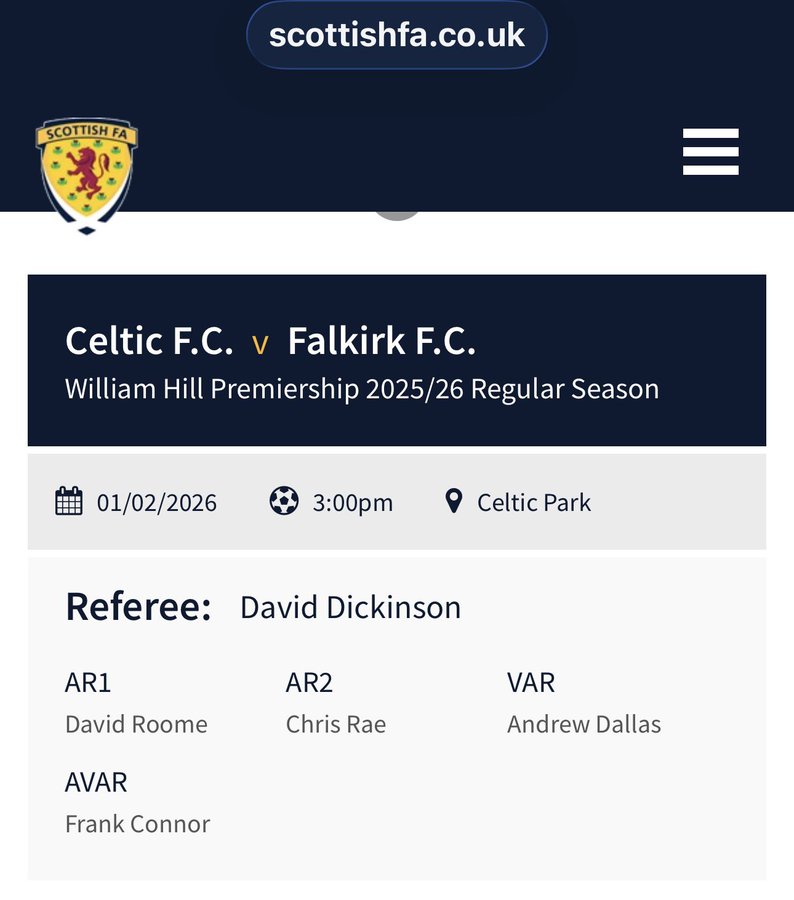Click the calendar icon beside the date
This screenshot has height=900, width=794.
(69, 501)
